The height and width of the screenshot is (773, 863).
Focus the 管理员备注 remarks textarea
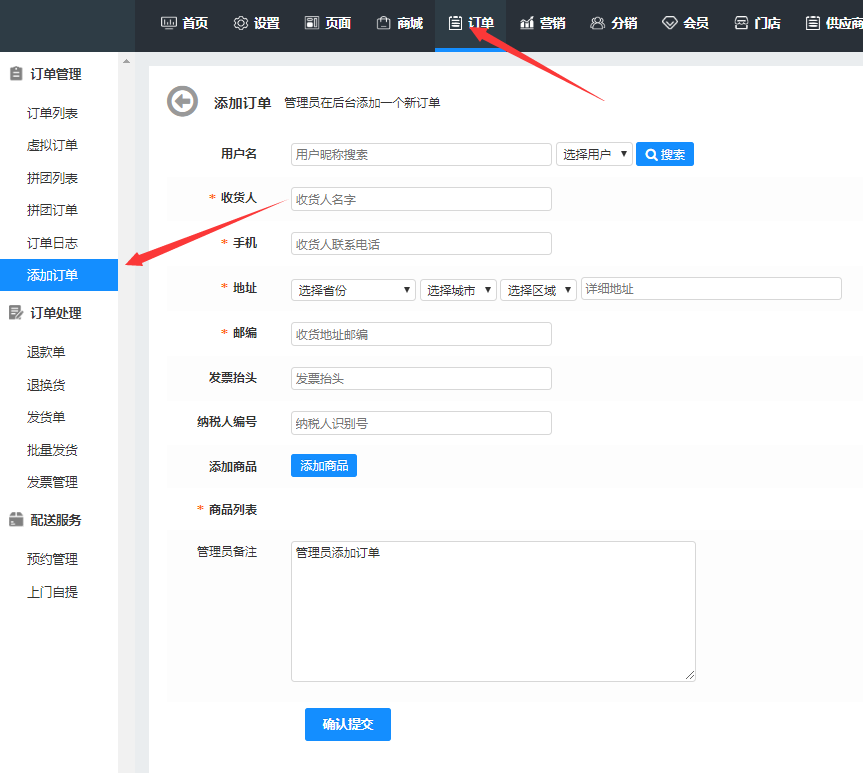tap(493, 611)
